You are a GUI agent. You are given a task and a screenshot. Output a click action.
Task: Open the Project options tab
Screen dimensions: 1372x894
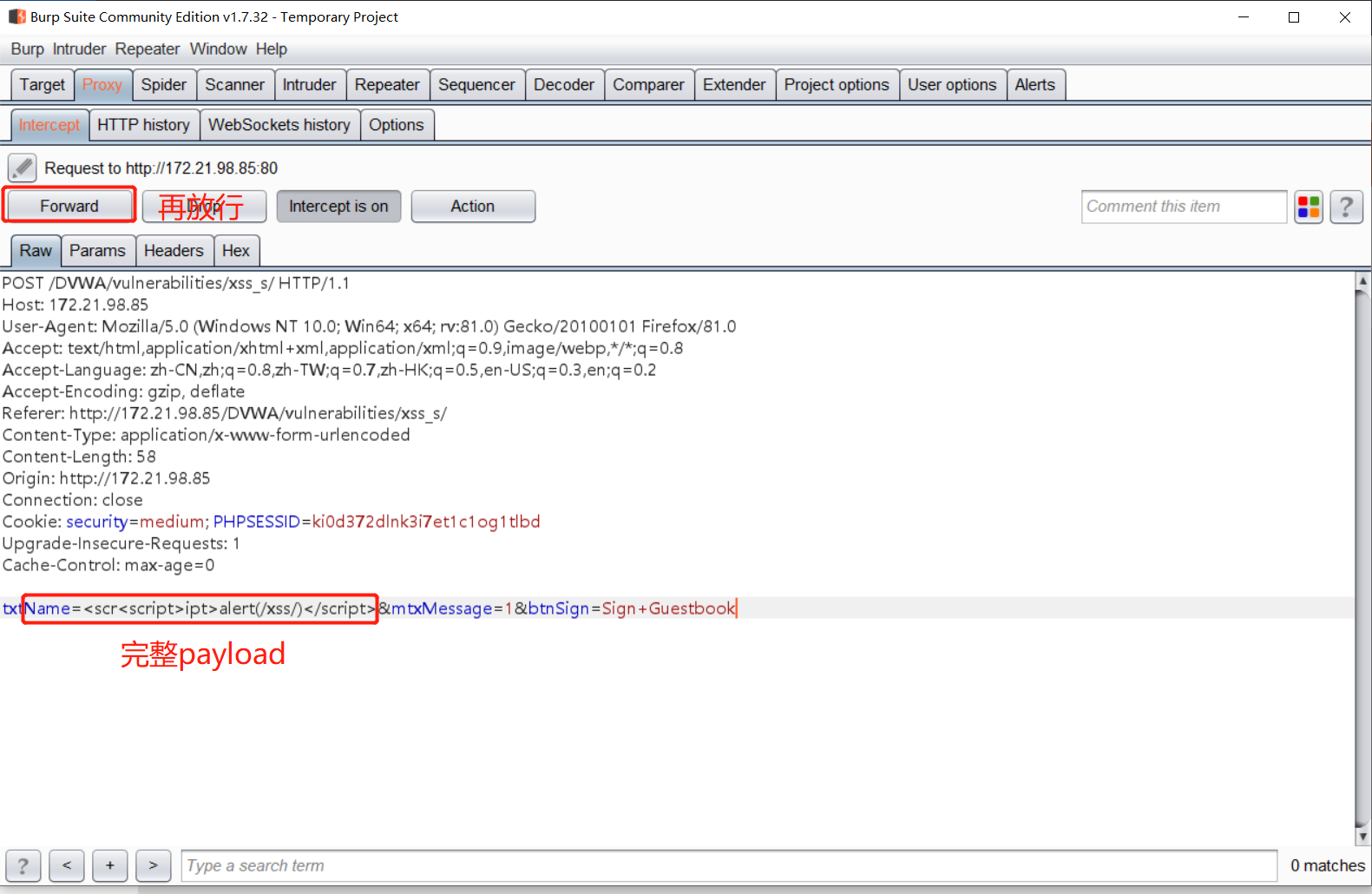837,85
